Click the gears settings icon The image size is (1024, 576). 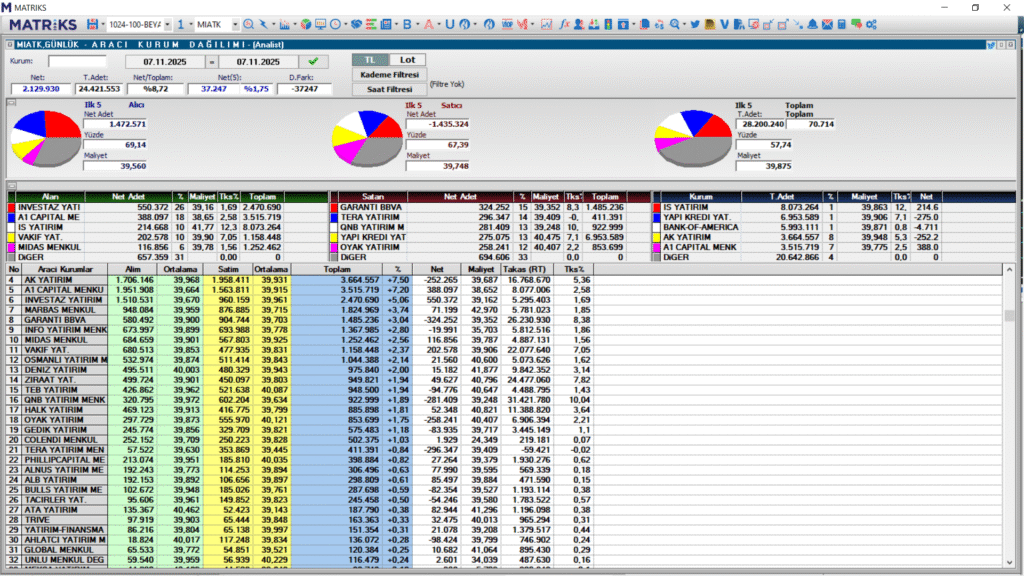[x=872, y=23]
